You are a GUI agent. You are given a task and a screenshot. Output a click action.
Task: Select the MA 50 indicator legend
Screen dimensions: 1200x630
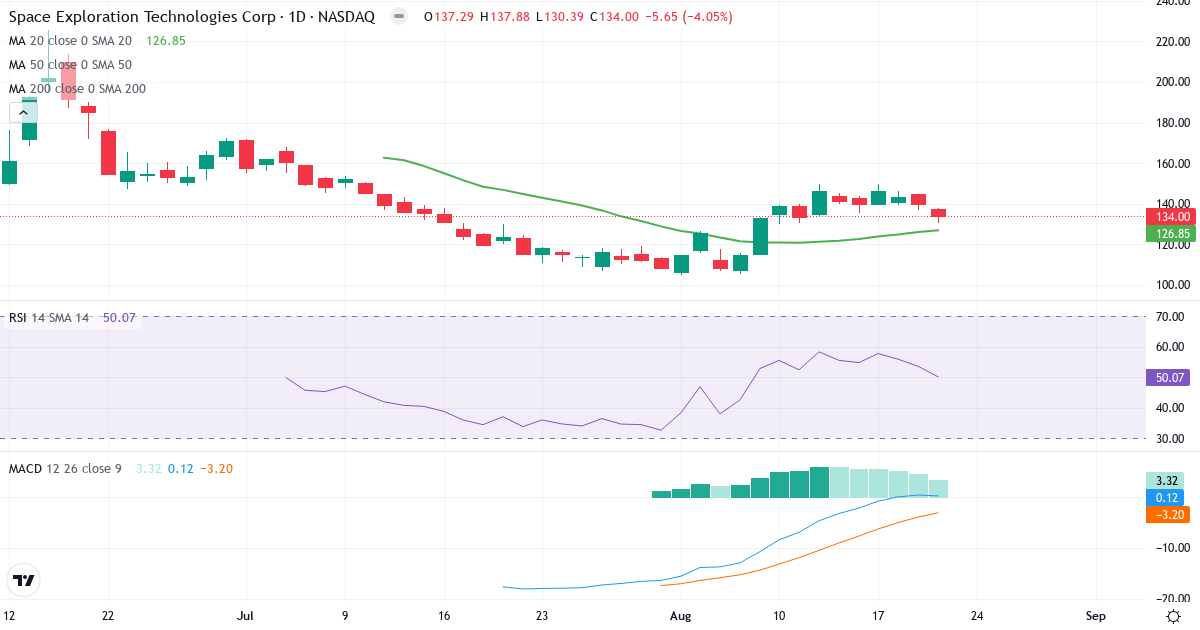tap(70, 65)
